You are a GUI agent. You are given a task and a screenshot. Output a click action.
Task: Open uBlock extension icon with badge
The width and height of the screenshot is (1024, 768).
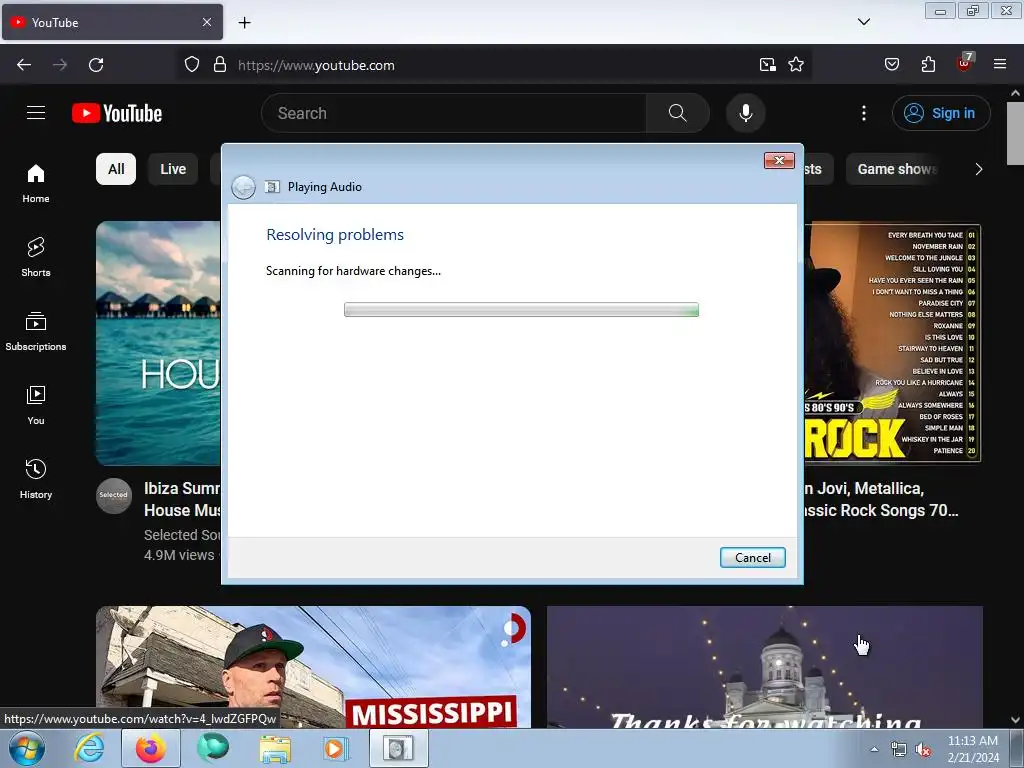(x=965, y=63)
